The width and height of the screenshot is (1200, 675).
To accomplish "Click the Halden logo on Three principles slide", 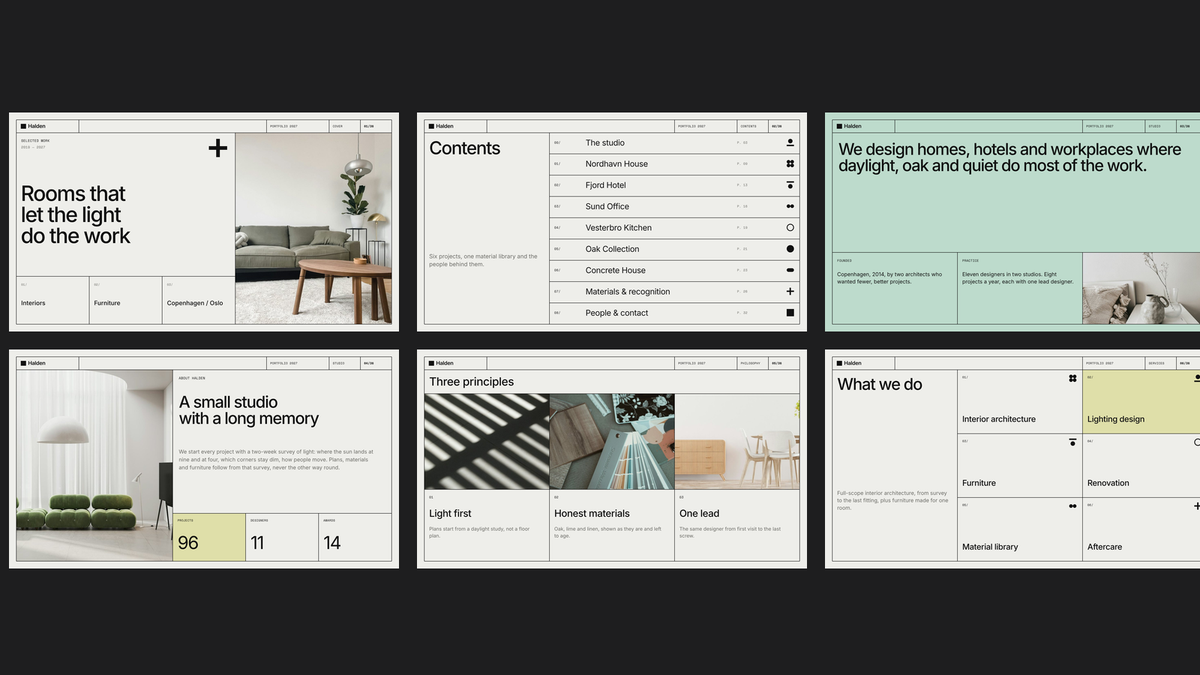I will coord(441,363).
